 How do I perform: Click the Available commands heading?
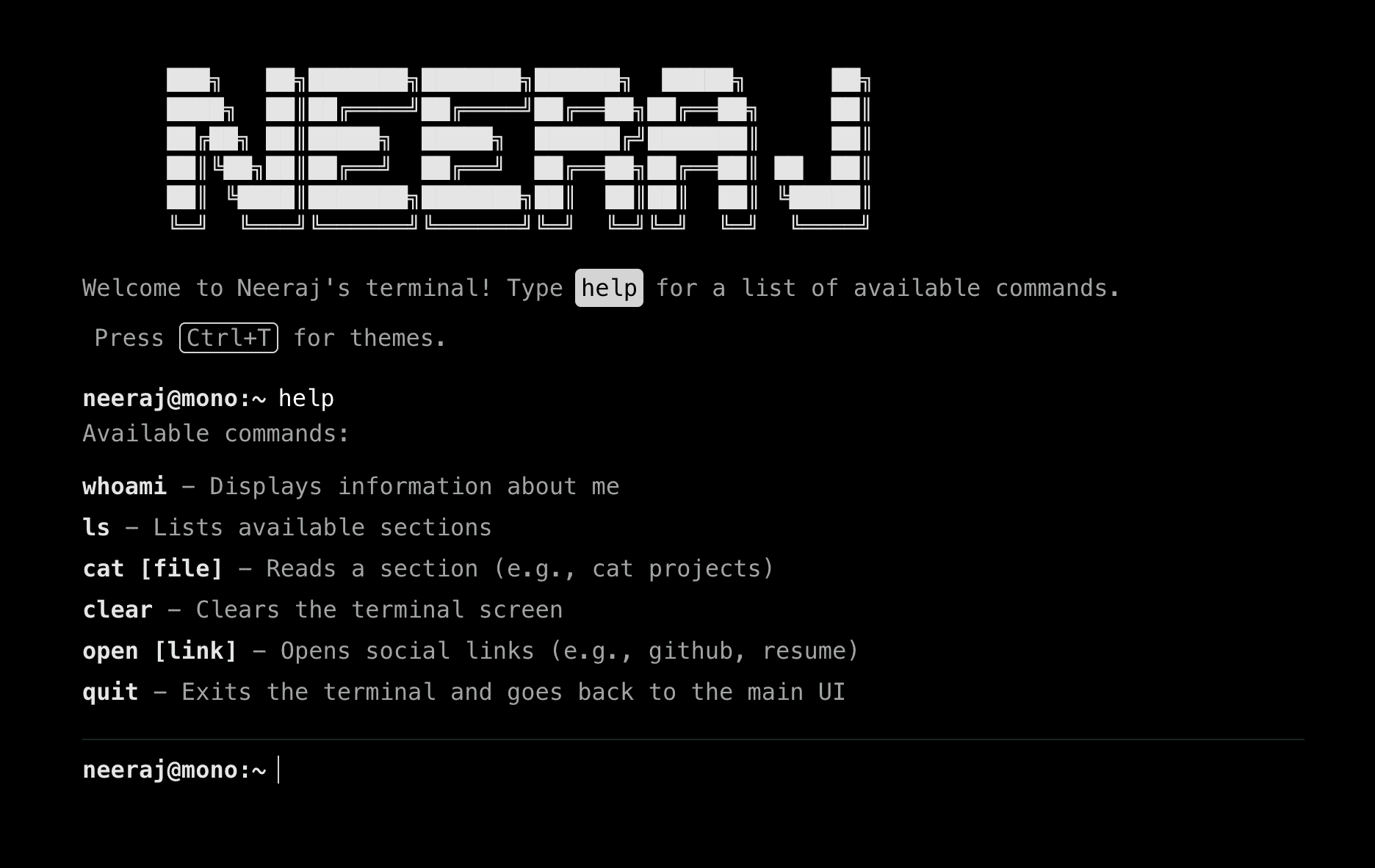(216, 433)
